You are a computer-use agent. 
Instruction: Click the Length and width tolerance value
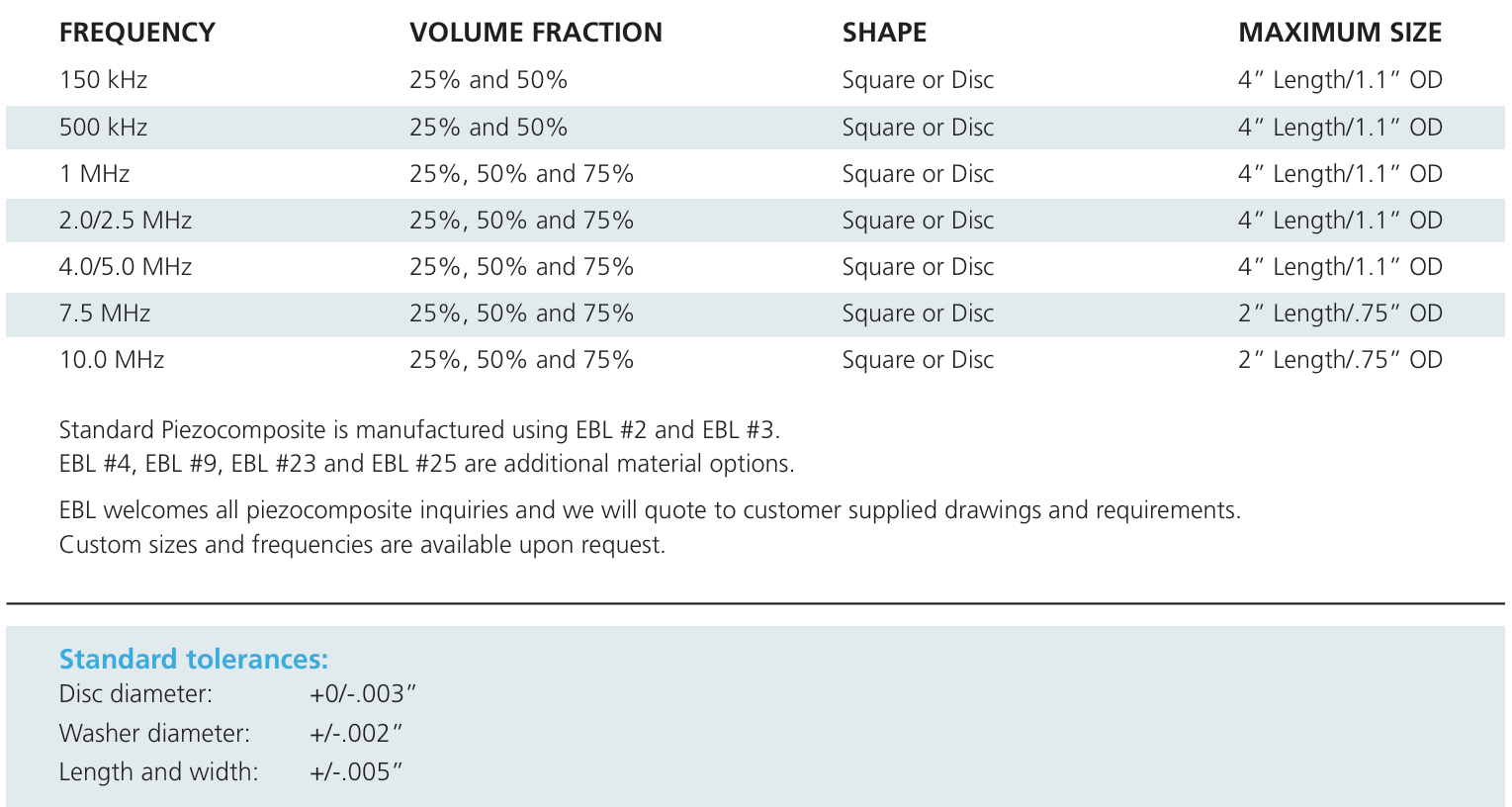pyautogui.click(x=356, y=772)
